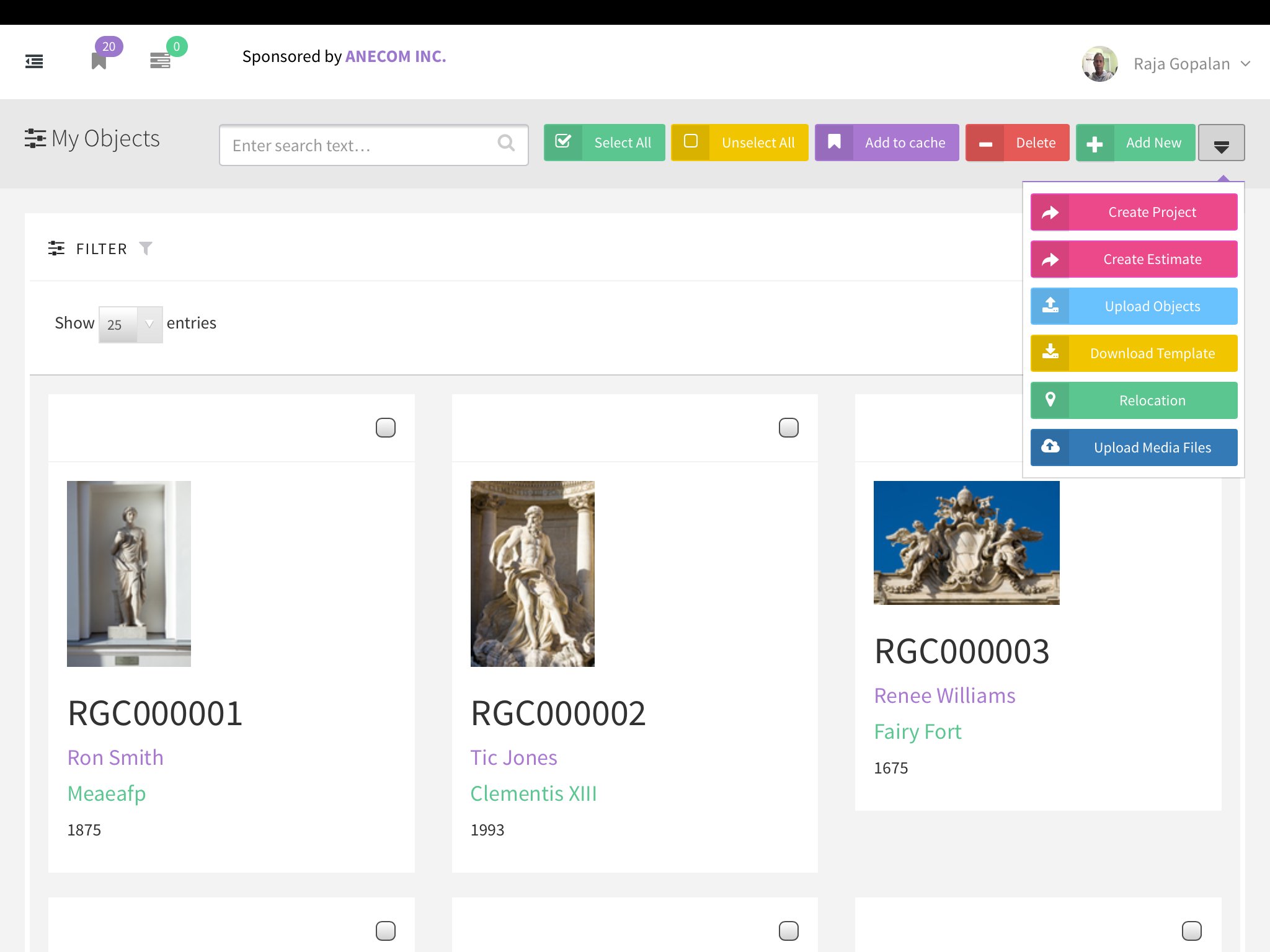Click the Unselect All button
1270x952 pixels.
pyautogui.click(x=739, y=143)
